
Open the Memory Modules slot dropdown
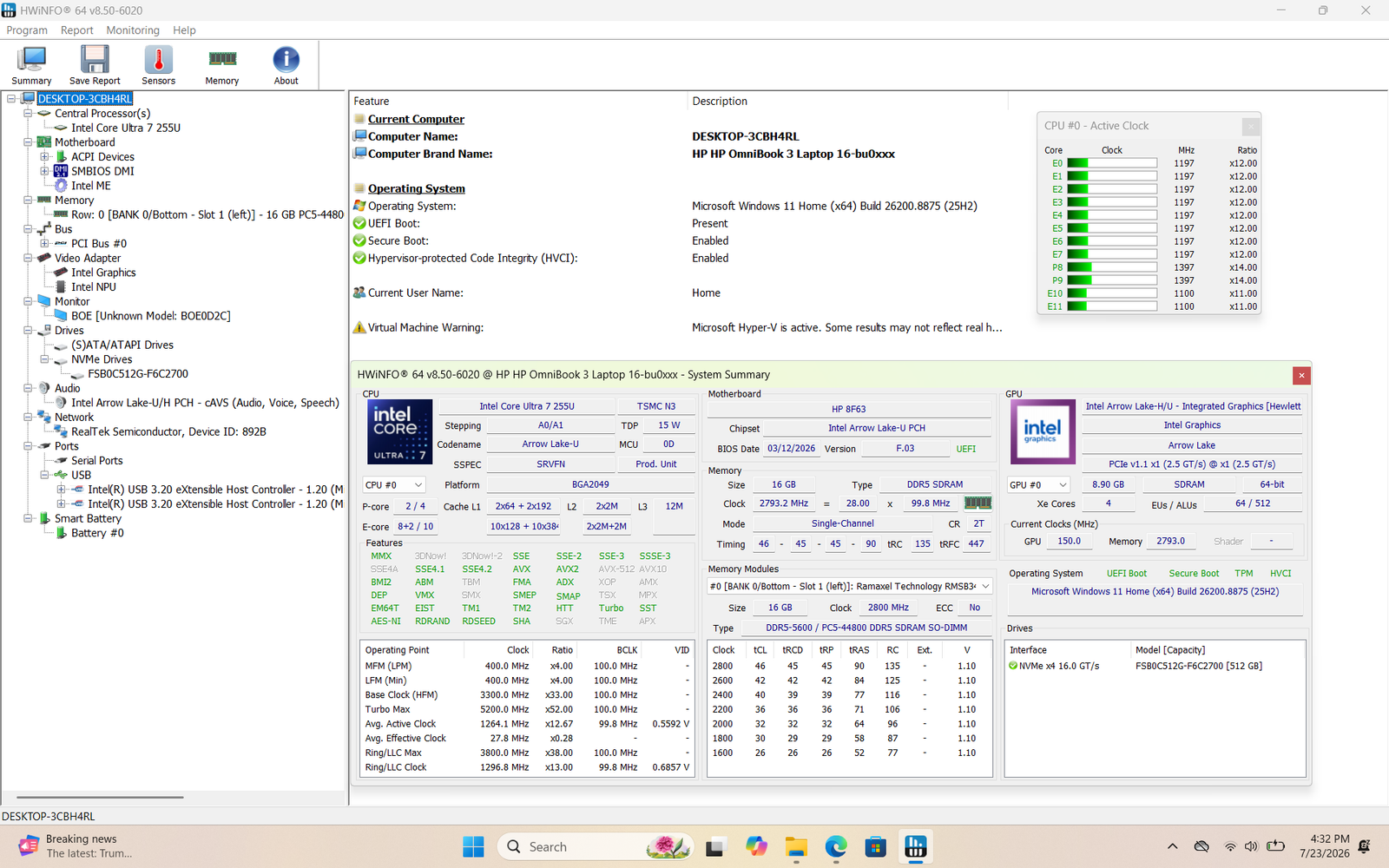[x=850, y=587]
